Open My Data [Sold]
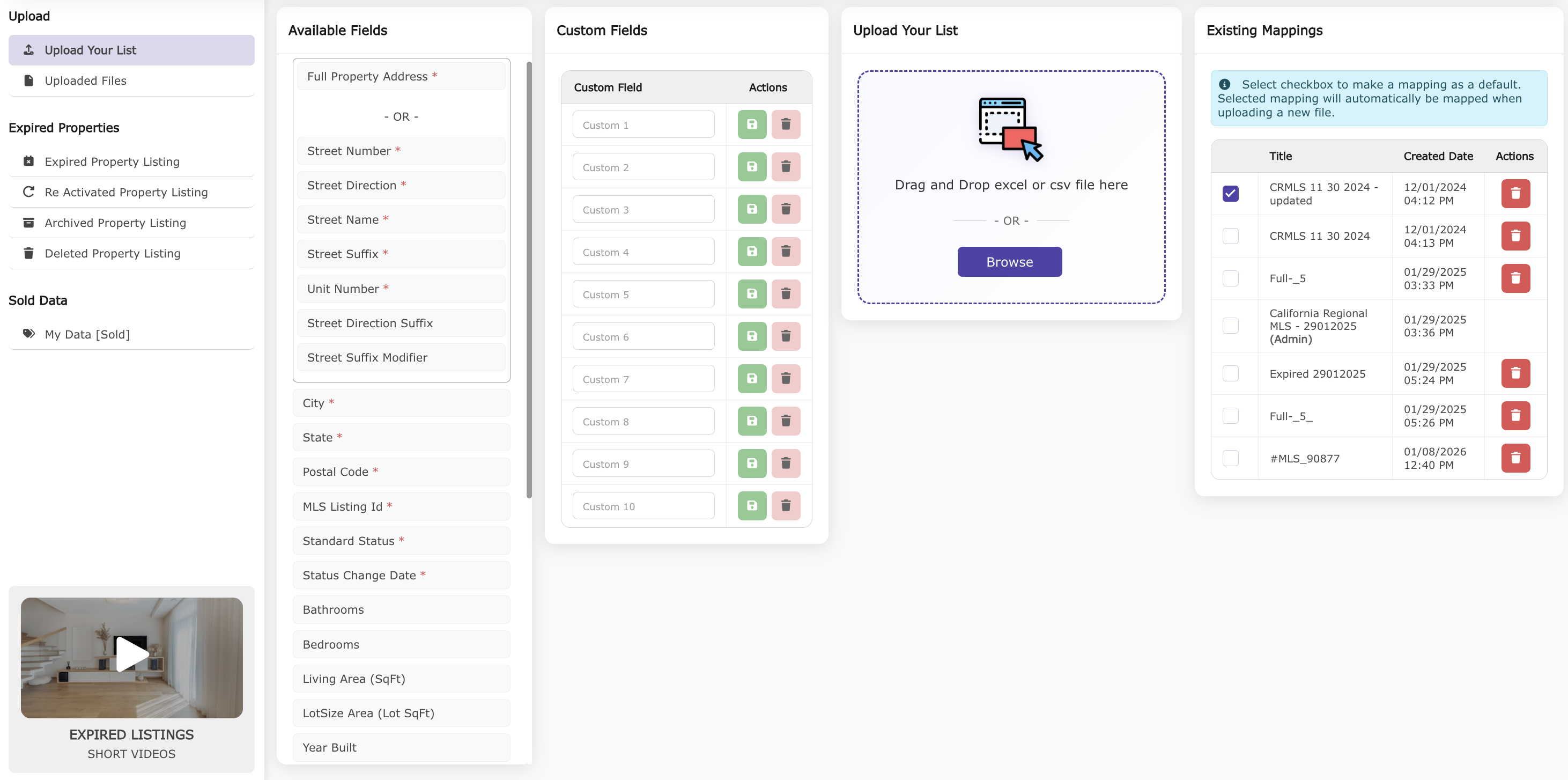The height and width of the screenshot is (780, 1568). click(87, 334)
